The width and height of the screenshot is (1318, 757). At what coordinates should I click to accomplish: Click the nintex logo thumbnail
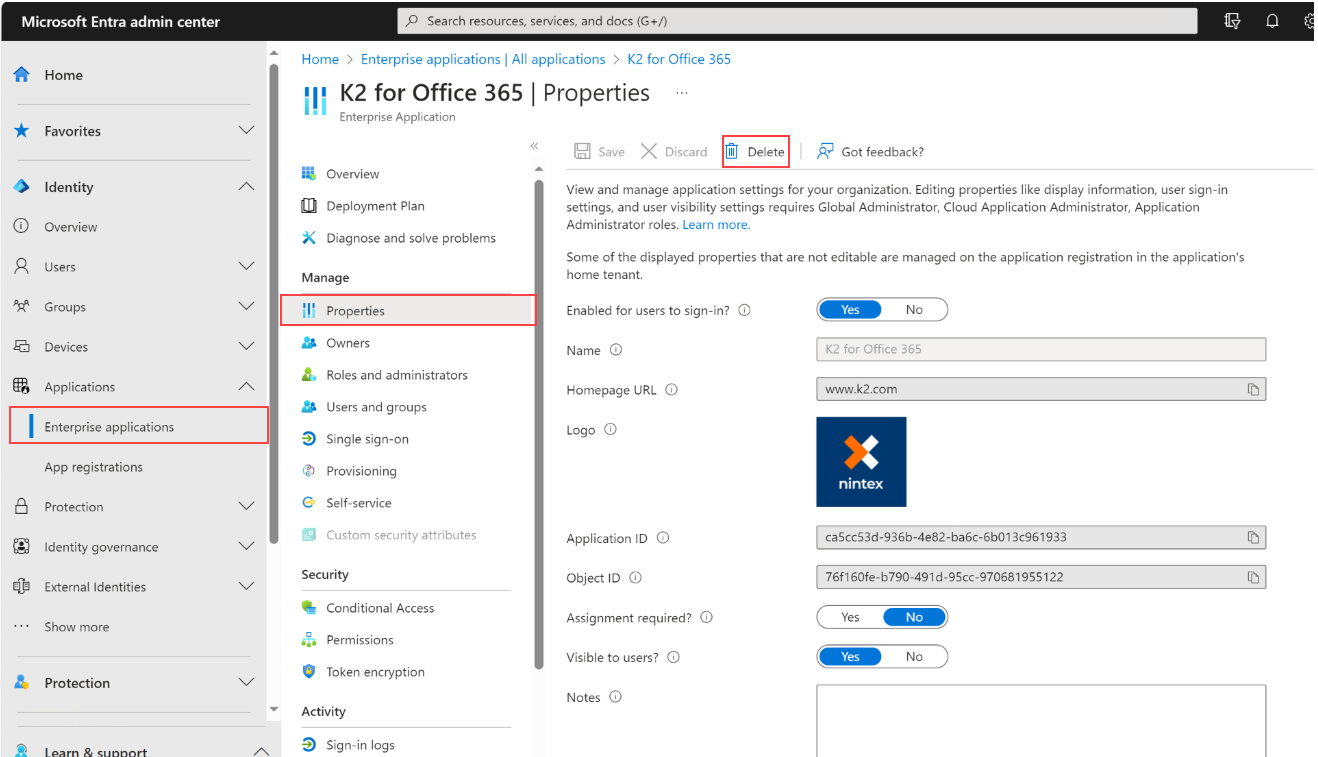[x=861, y=462]
